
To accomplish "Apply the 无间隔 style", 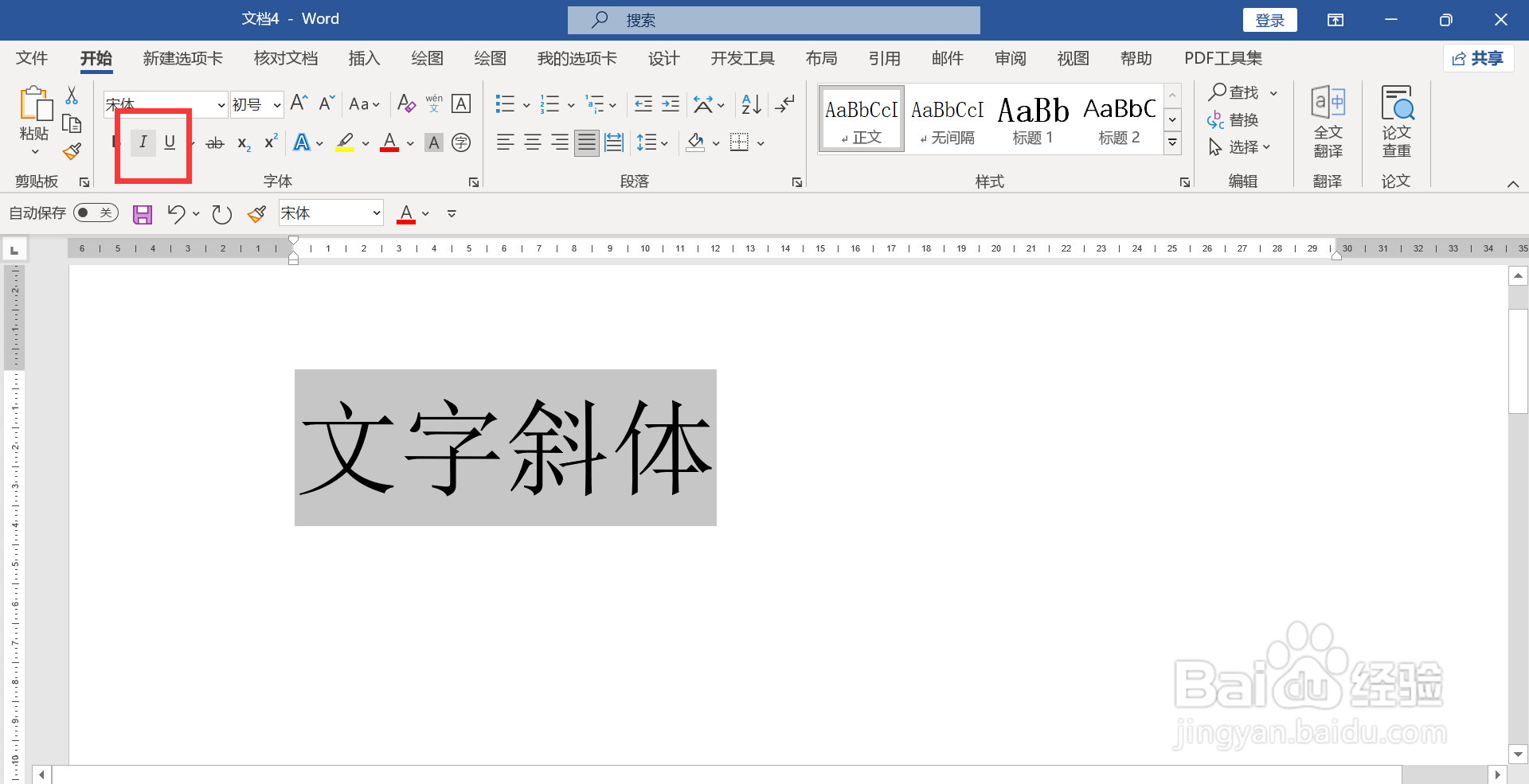I will (x=947, y=119).
